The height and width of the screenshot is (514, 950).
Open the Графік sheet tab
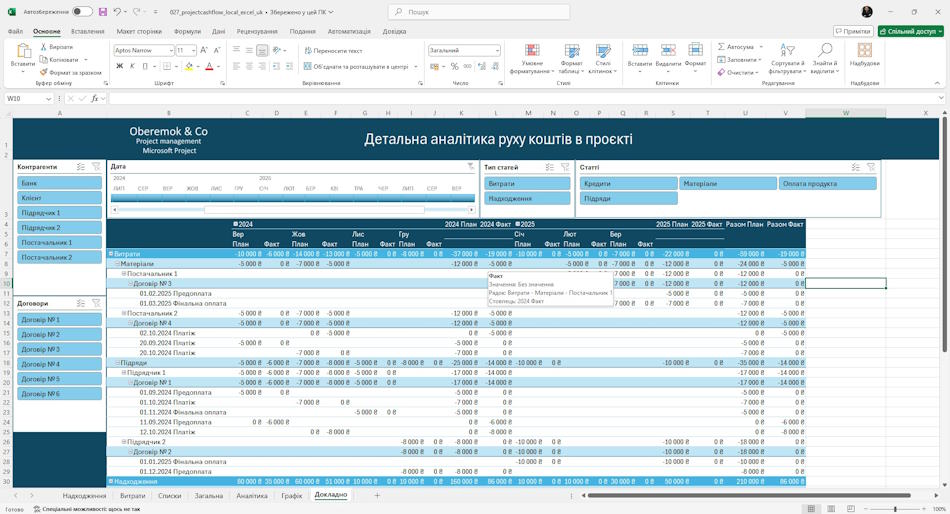(x=291, y=496)
